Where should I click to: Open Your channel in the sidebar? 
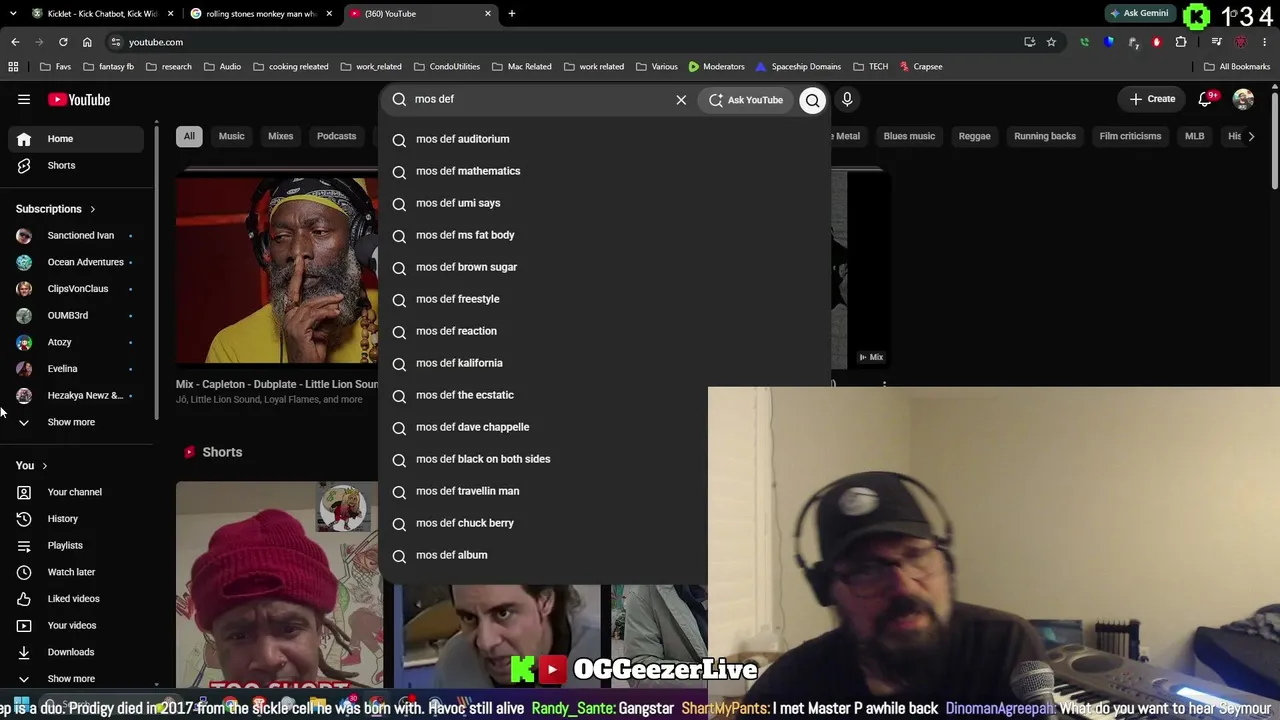coord(78,492)
